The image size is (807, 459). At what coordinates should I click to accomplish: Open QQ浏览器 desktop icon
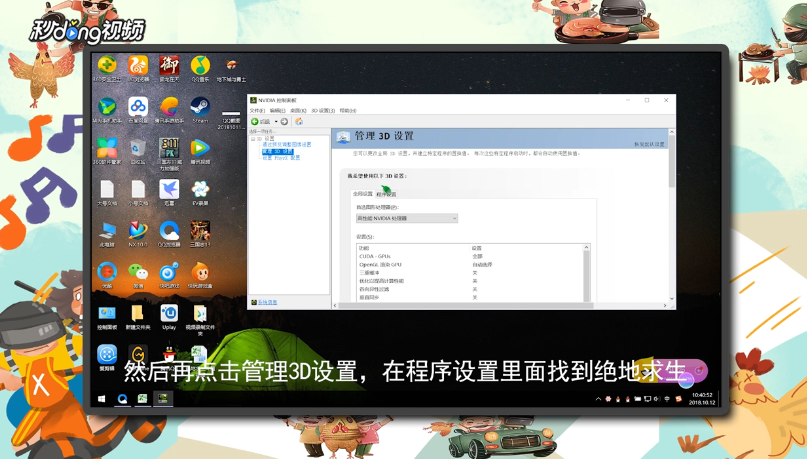[x=169, y=234]
